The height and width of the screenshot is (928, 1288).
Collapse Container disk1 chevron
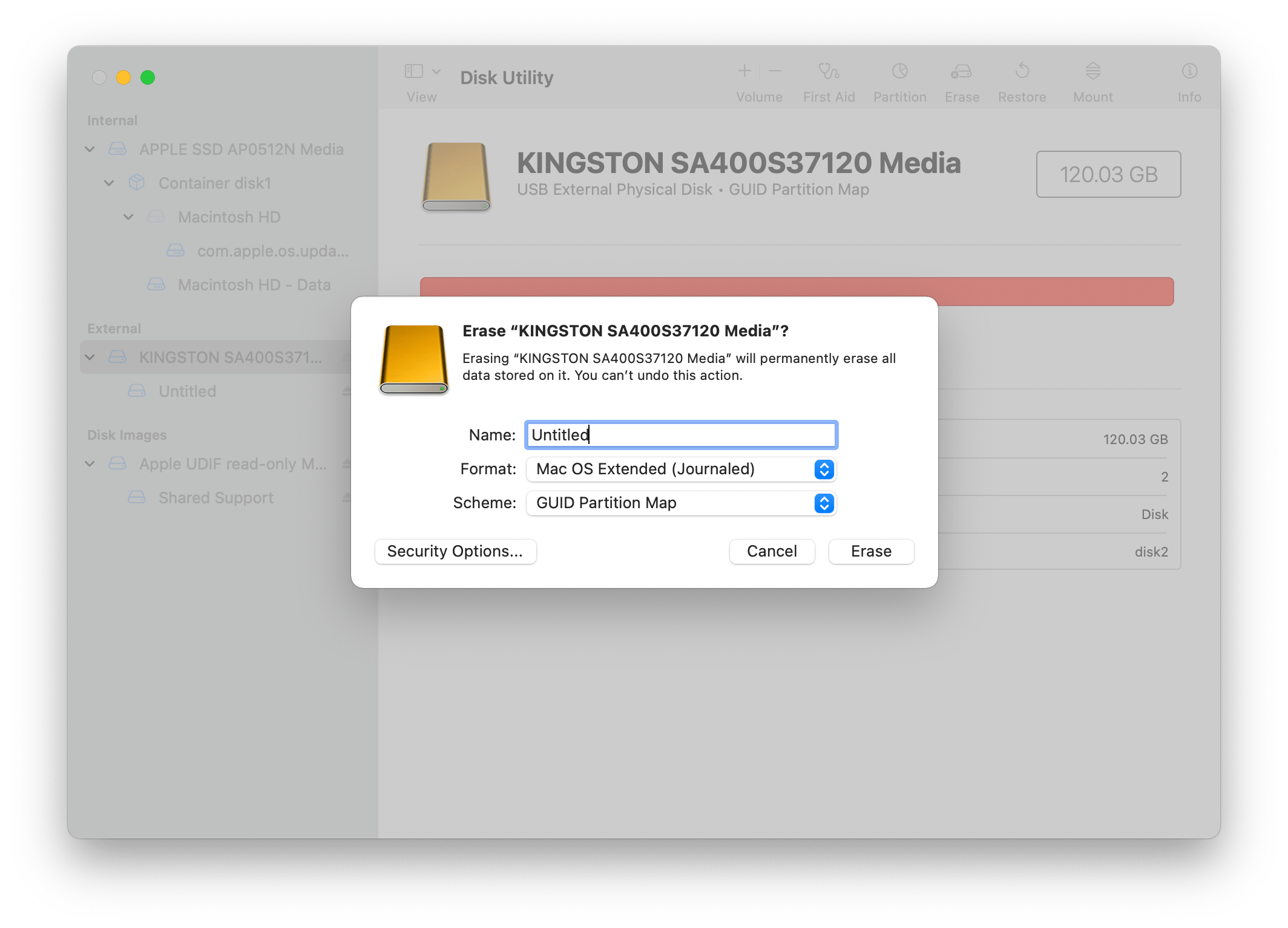[x=110, y=183]
